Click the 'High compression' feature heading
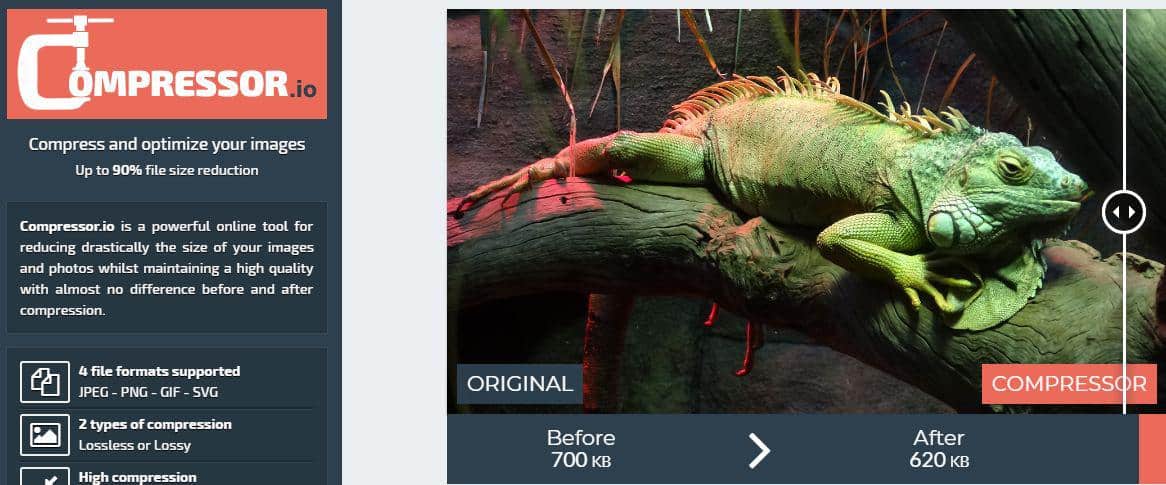 [x=138, y=478]
